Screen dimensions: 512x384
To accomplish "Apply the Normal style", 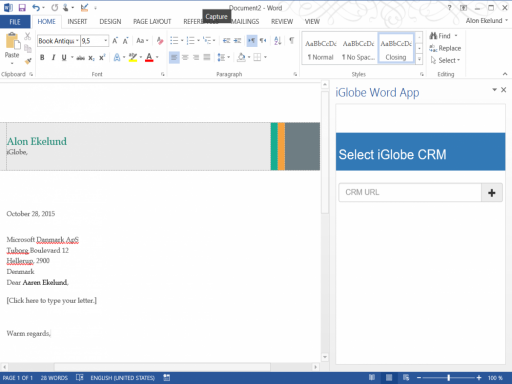I will [x=321, y=49].
